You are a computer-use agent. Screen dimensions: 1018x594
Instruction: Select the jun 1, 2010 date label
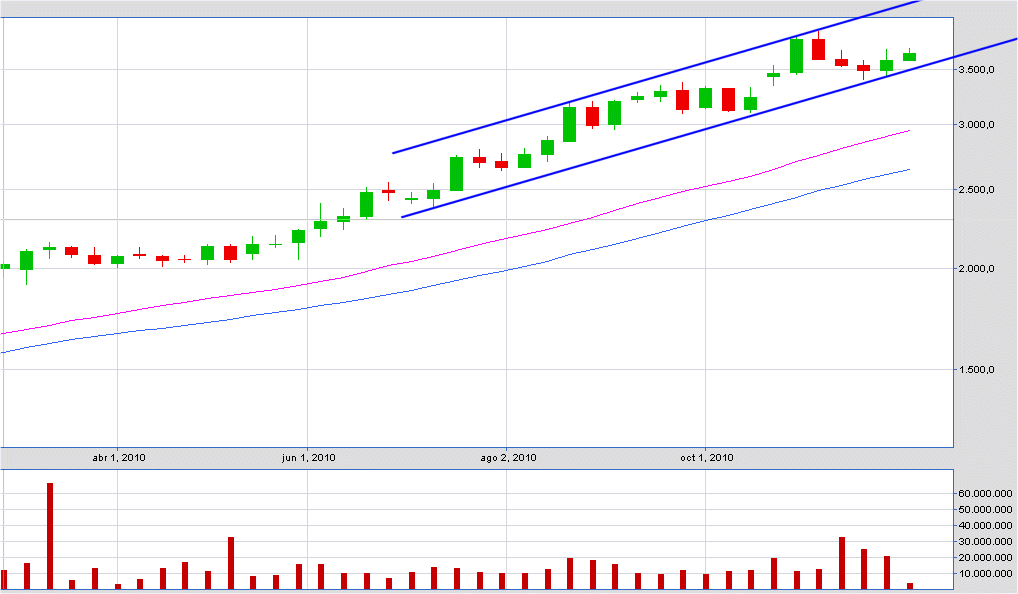click(x=308, y=458)
